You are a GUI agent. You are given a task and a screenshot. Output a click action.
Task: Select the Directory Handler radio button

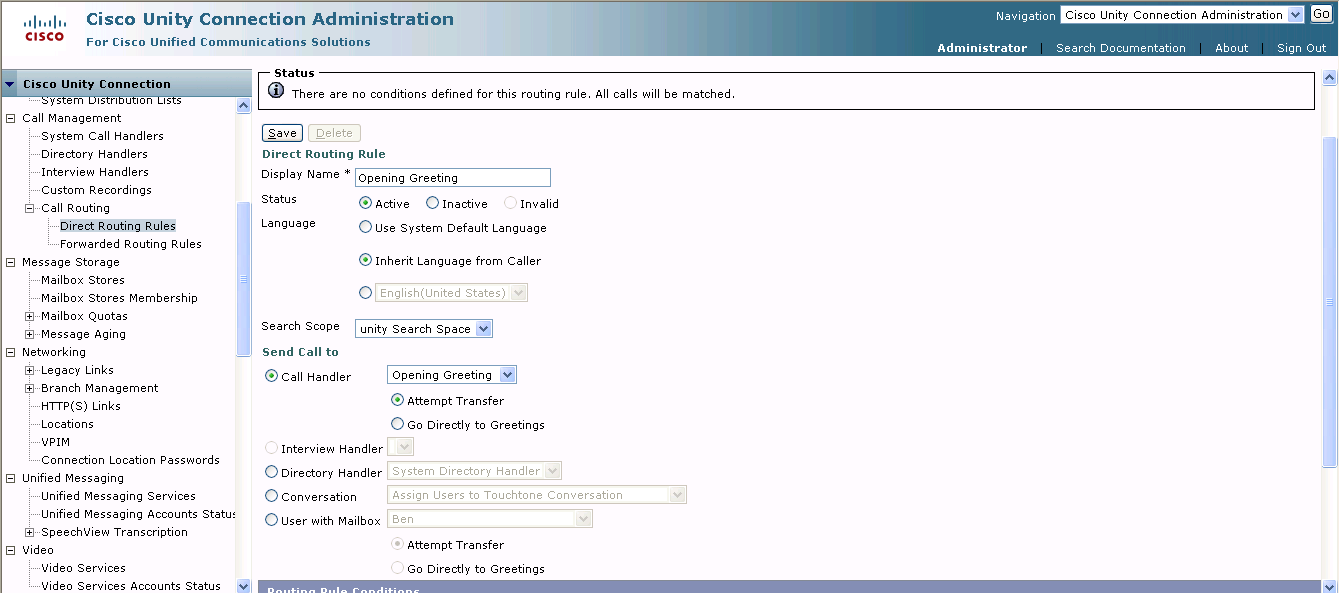point(271,472)
